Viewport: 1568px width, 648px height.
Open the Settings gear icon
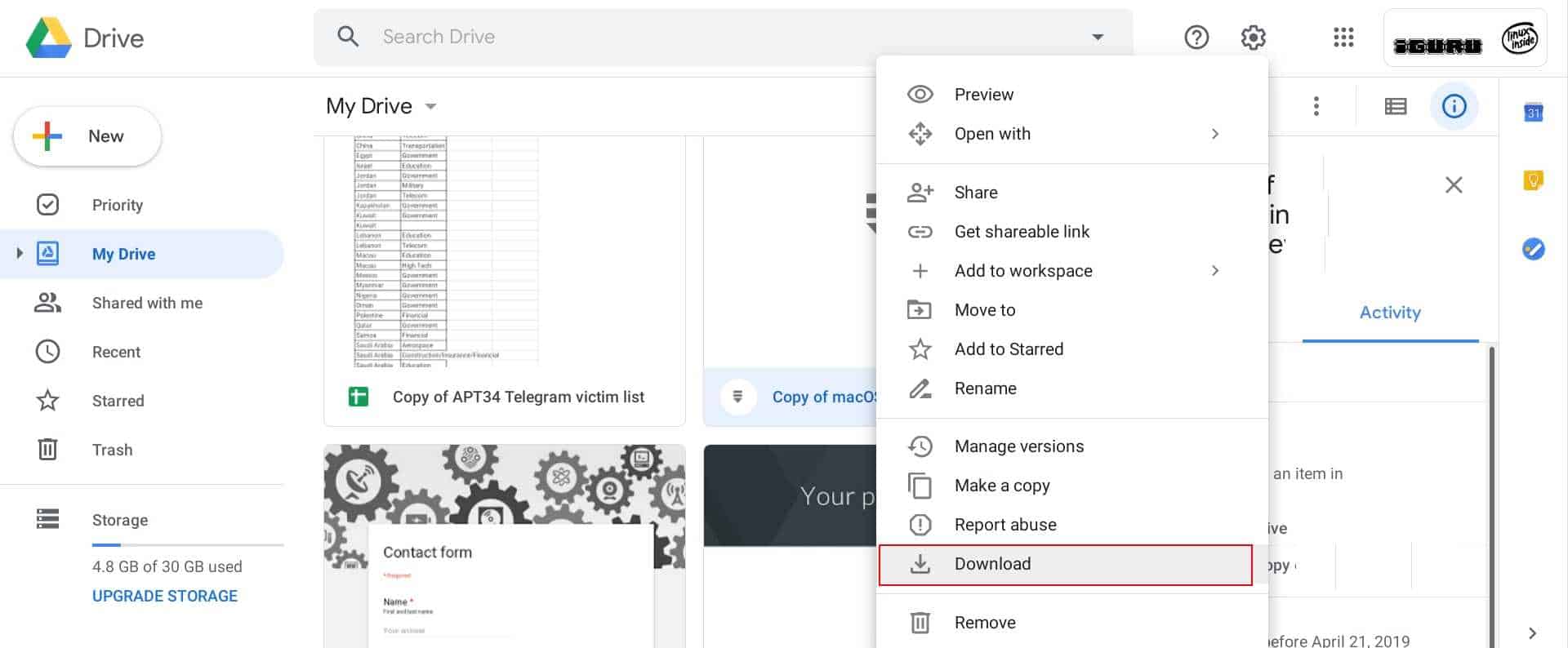(1254, 37)
